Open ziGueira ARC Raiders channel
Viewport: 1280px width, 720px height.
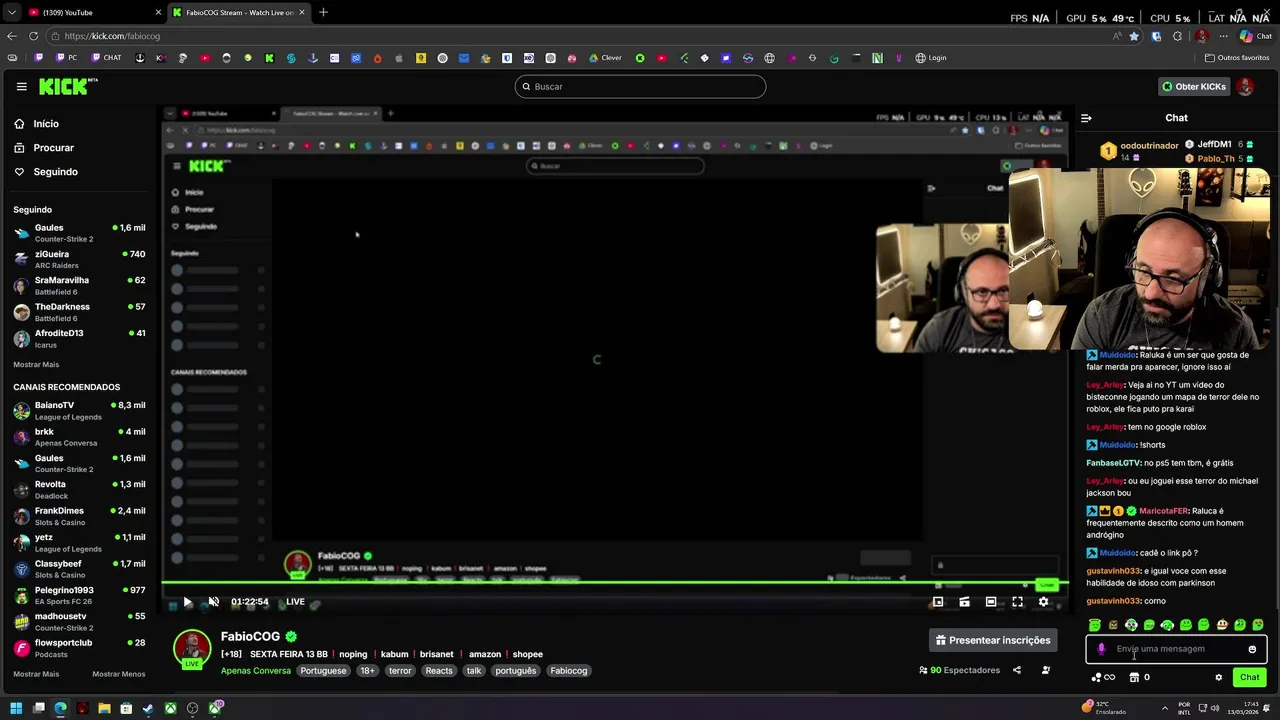click(x=79, y=260)
